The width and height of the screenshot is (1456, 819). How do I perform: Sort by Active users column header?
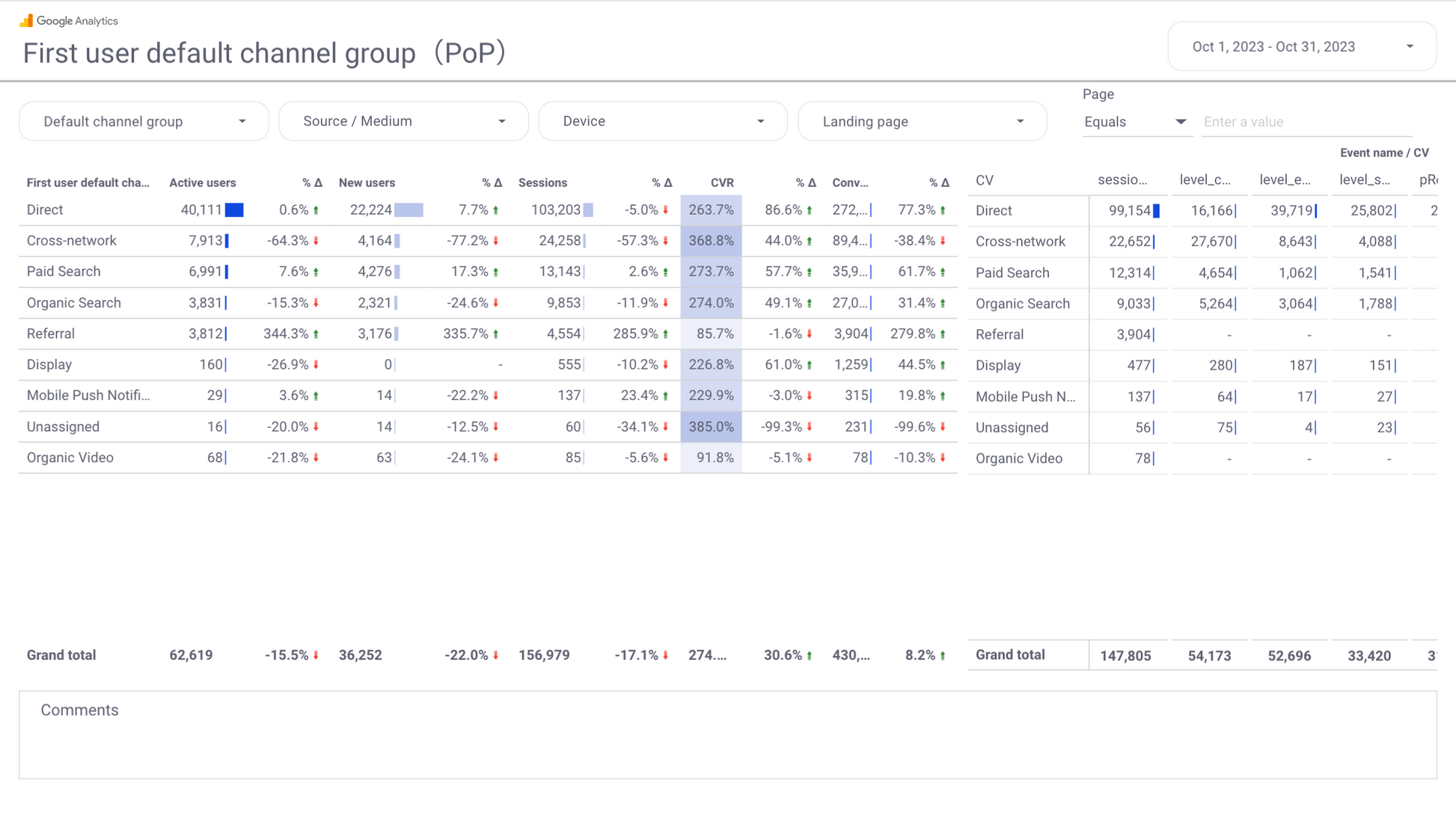pyautogui.click(x=202, y=182)
